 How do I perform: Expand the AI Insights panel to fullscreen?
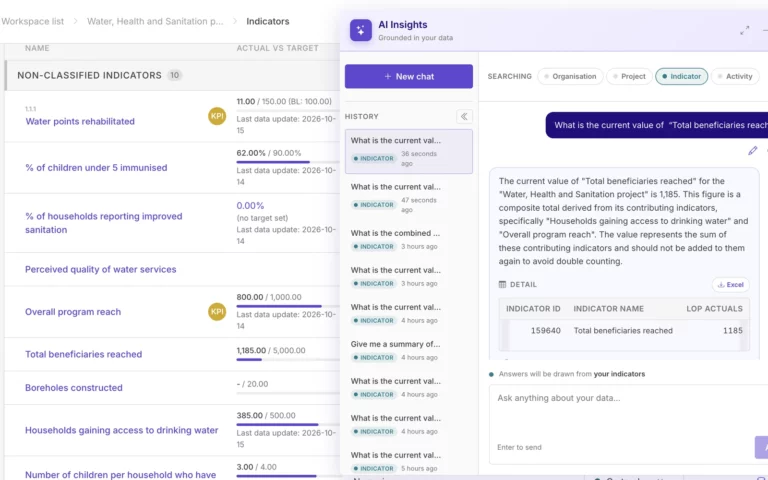tap(744, 30)
